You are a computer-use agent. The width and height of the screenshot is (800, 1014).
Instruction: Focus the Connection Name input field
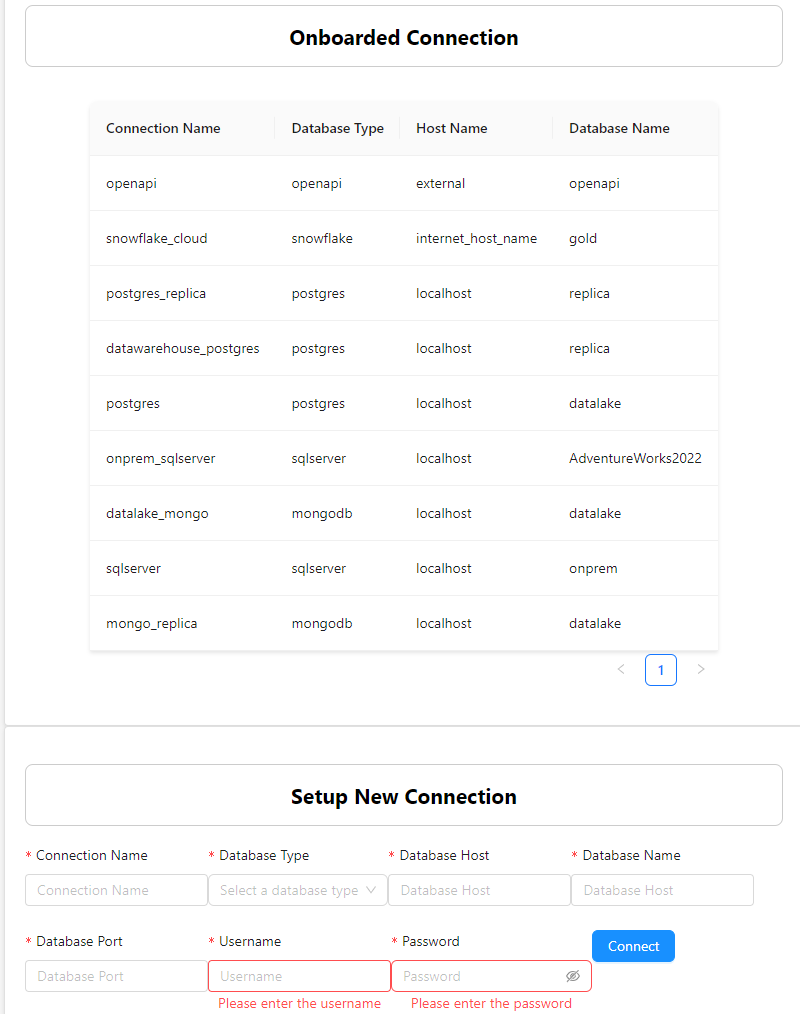pos(116,890)
